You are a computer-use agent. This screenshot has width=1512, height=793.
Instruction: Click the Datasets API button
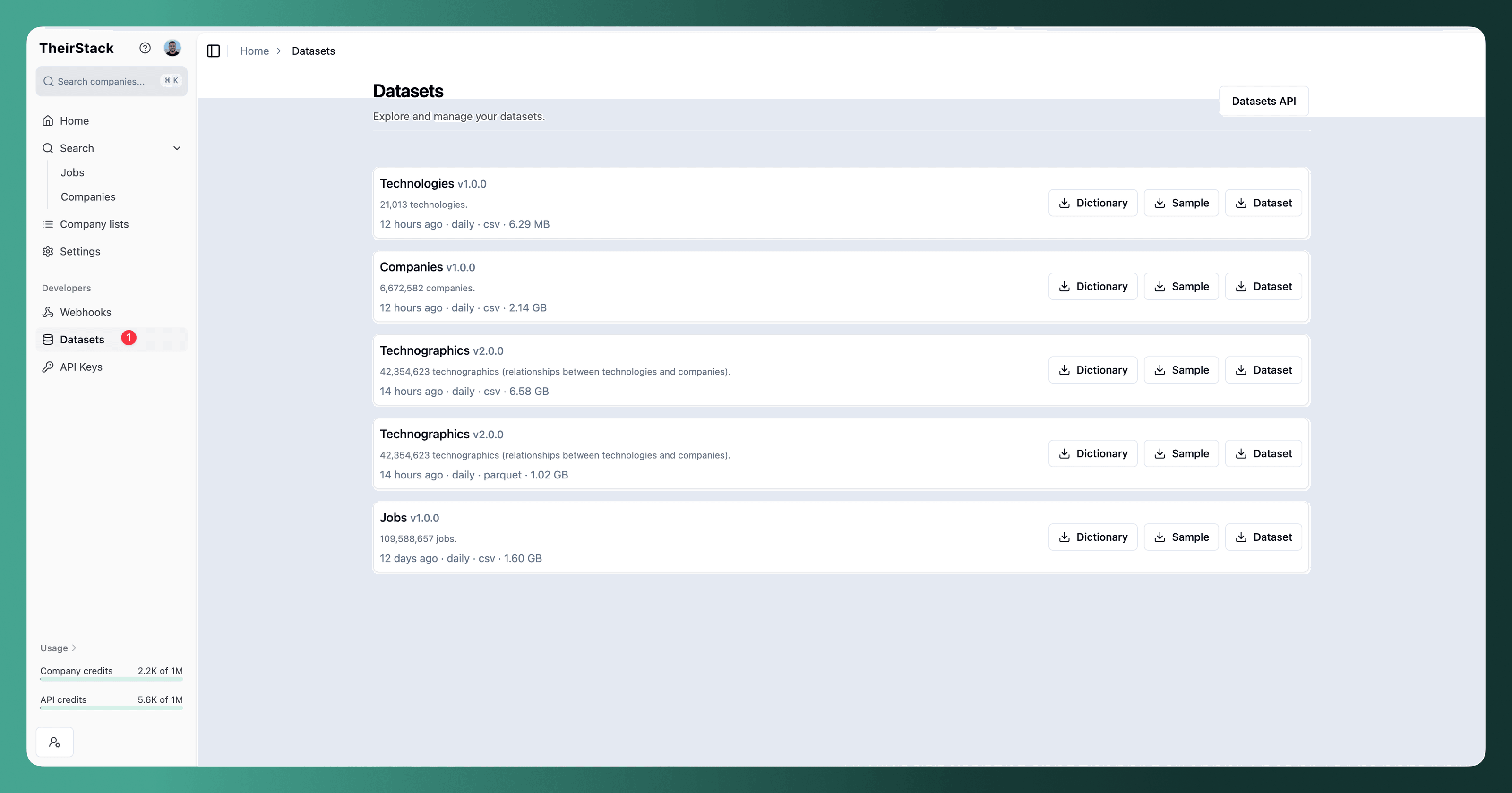coord(1263,101)
